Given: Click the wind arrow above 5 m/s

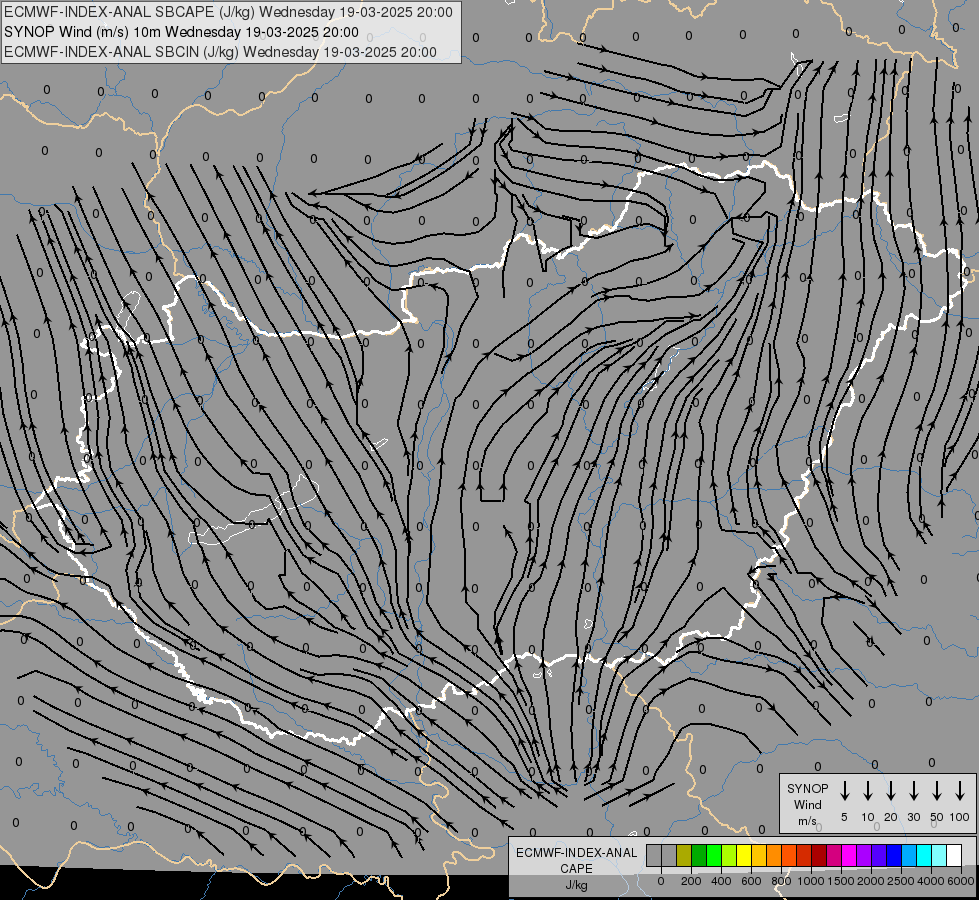Looking at the screenshot, I should click(x=844, y=791).
